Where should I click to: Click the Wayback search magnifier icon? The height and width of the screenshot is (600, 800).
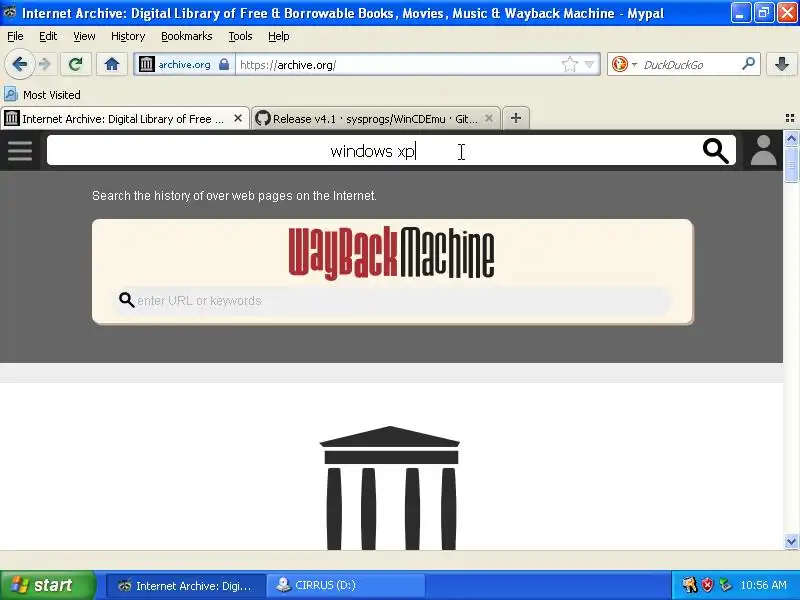click(126, 300)
